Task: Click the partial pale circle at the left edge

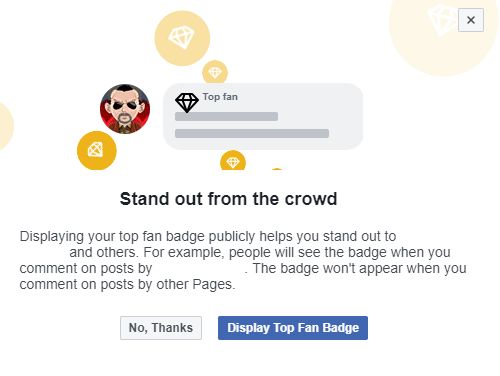Action: pyautogui.click(x=5, y=126)
